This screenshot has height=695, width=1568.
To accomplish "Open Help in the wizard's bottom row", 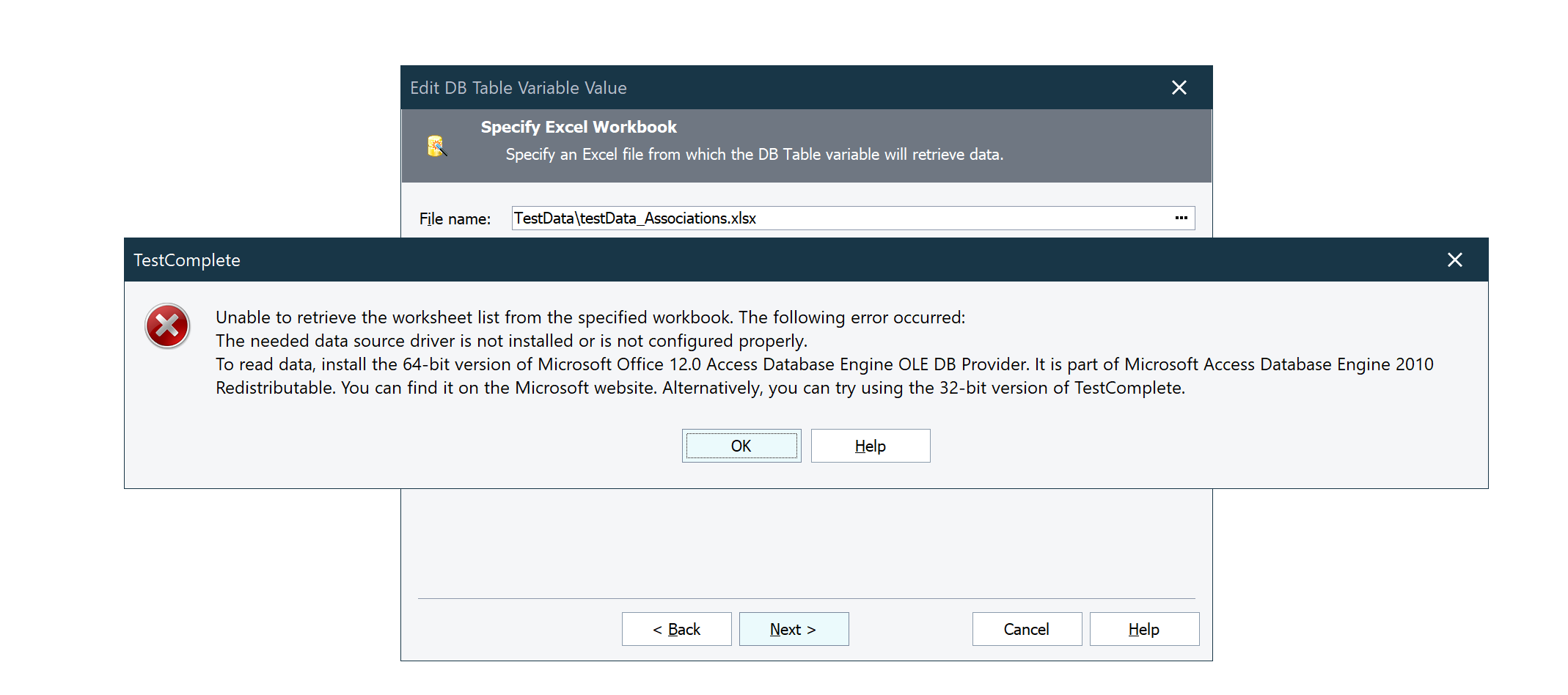I will click(1143, 629).
